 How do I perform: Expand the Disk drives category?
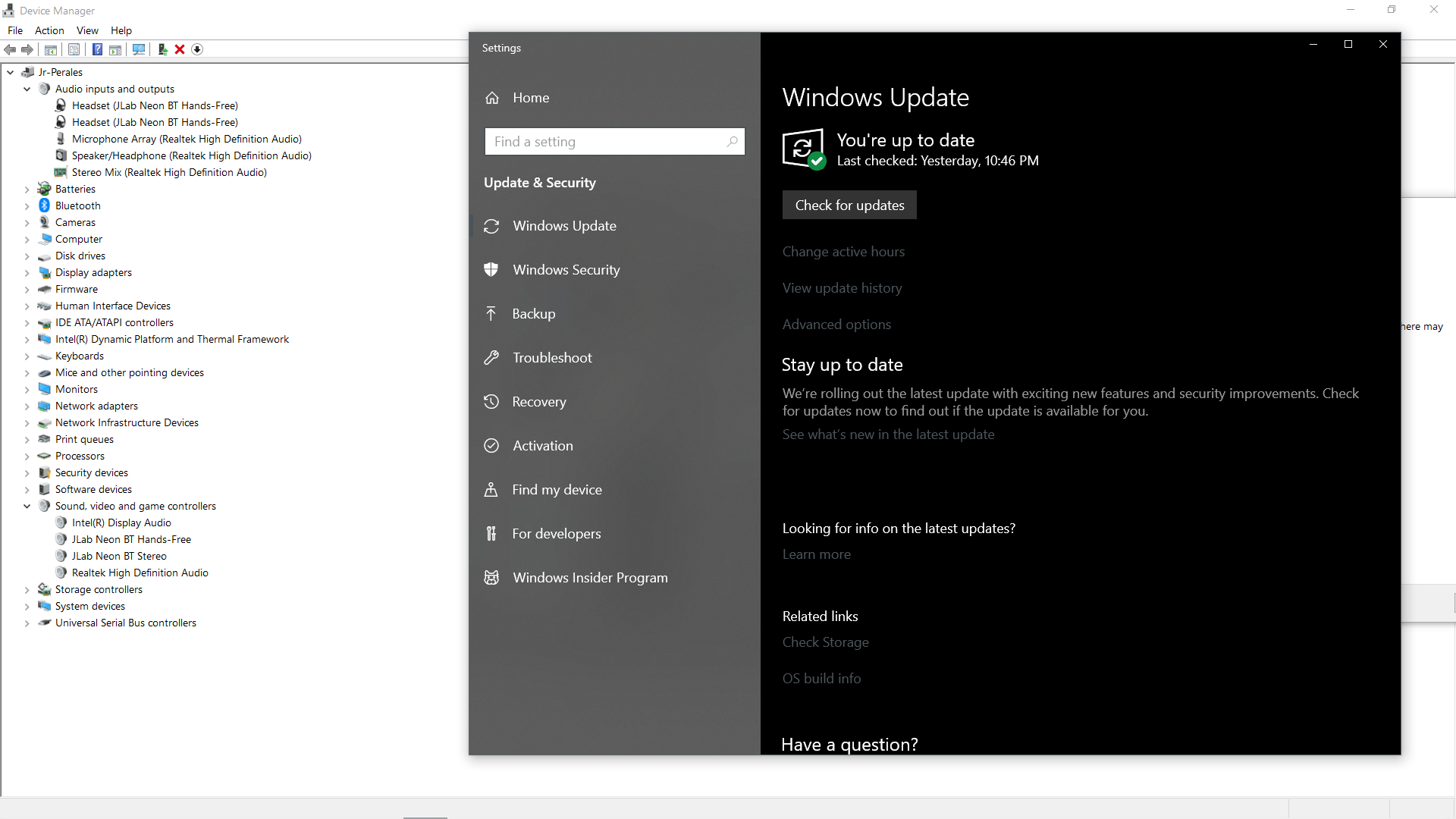point(27,256)
